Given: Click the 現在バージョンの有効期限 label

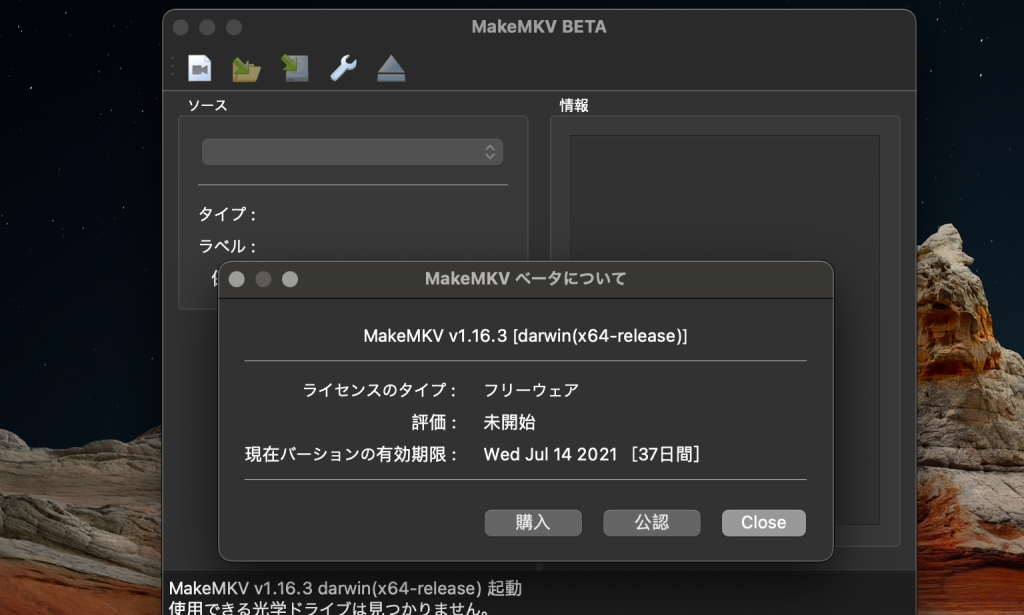Looking at the screenshot, I should click(x=351, y=454).
